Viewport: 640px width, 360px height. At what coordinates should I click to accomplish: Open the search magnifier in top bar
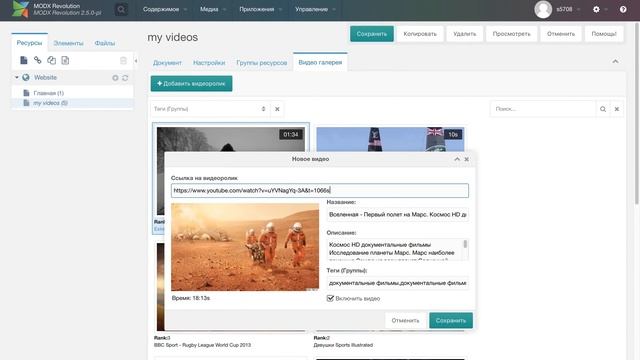(121, 9)
